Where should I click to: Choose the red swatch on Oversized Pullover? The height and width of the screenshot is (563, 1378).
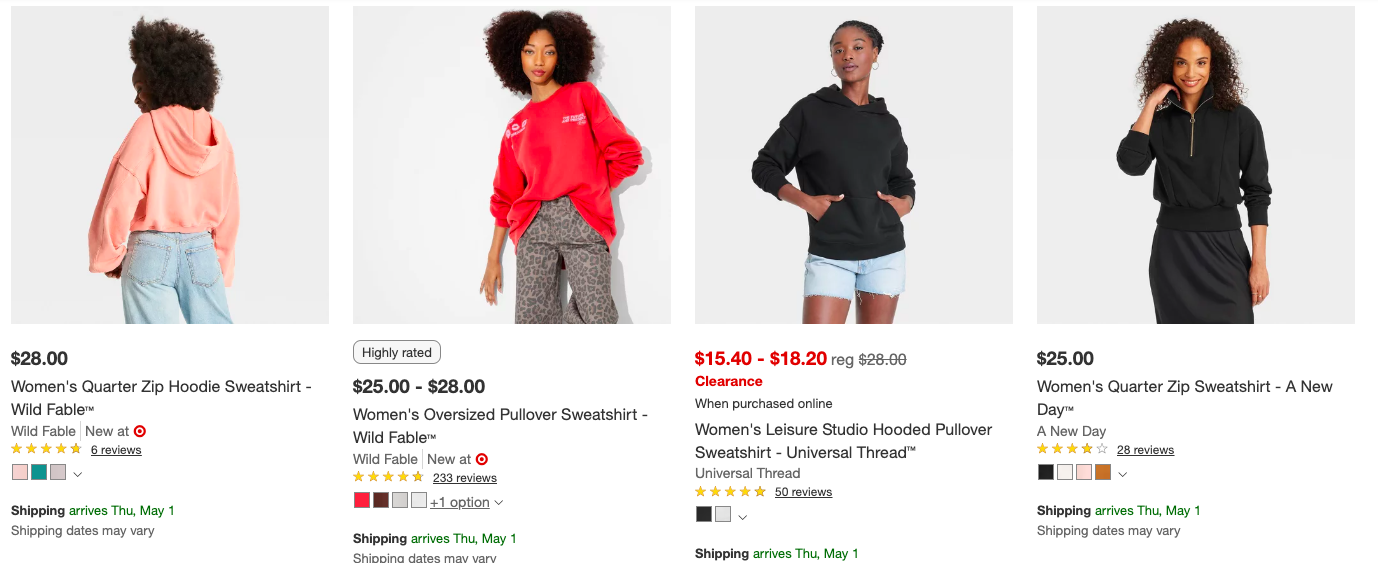(x=362, y=500)
